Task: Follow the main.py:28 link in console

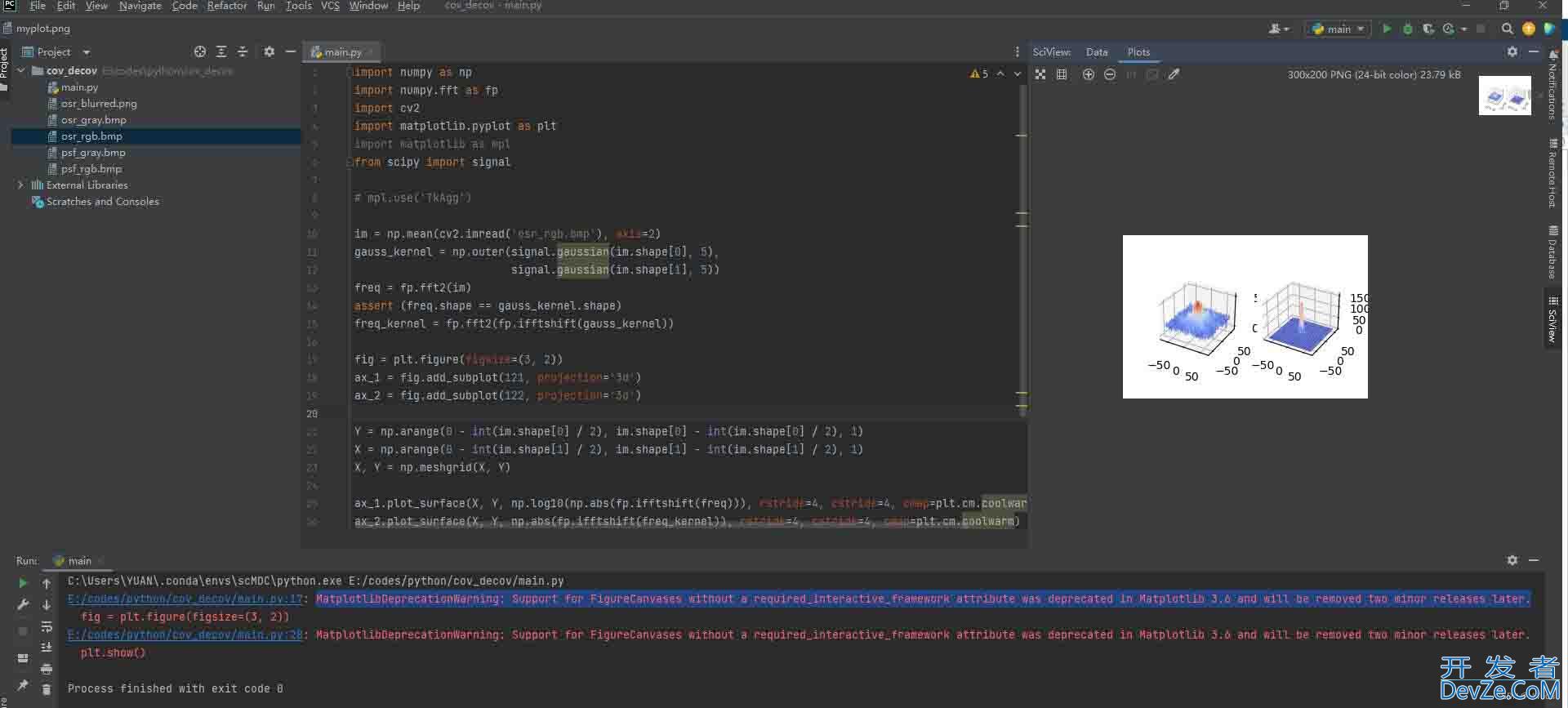Action: 185,635
